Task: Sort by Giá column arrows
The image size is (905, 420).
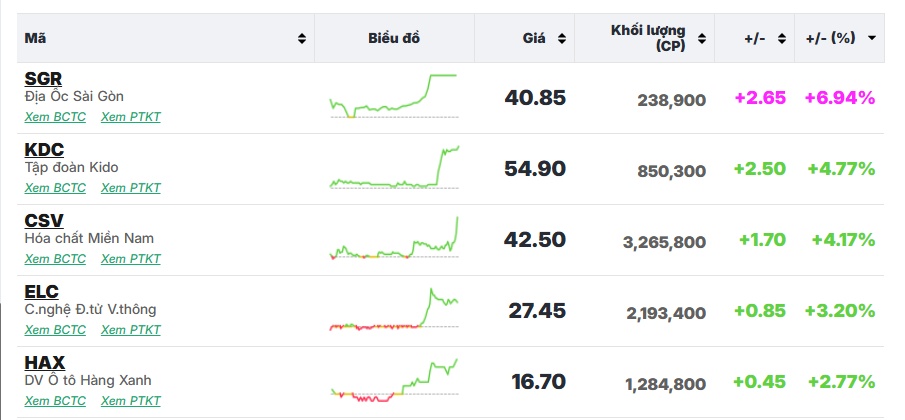Action: pos(562,39)
